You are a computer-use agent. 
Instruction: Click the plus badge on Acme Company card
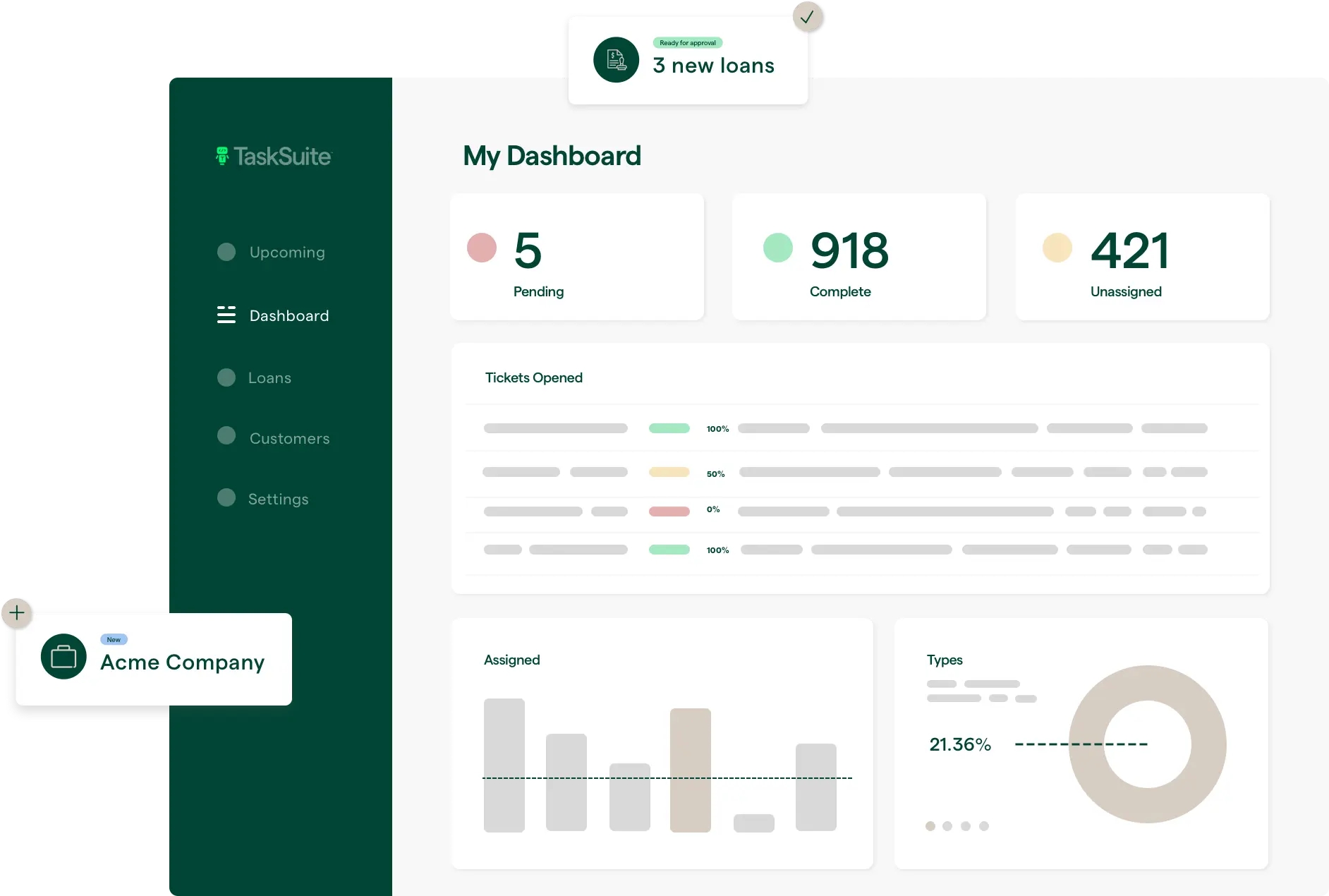coord(17,613)
